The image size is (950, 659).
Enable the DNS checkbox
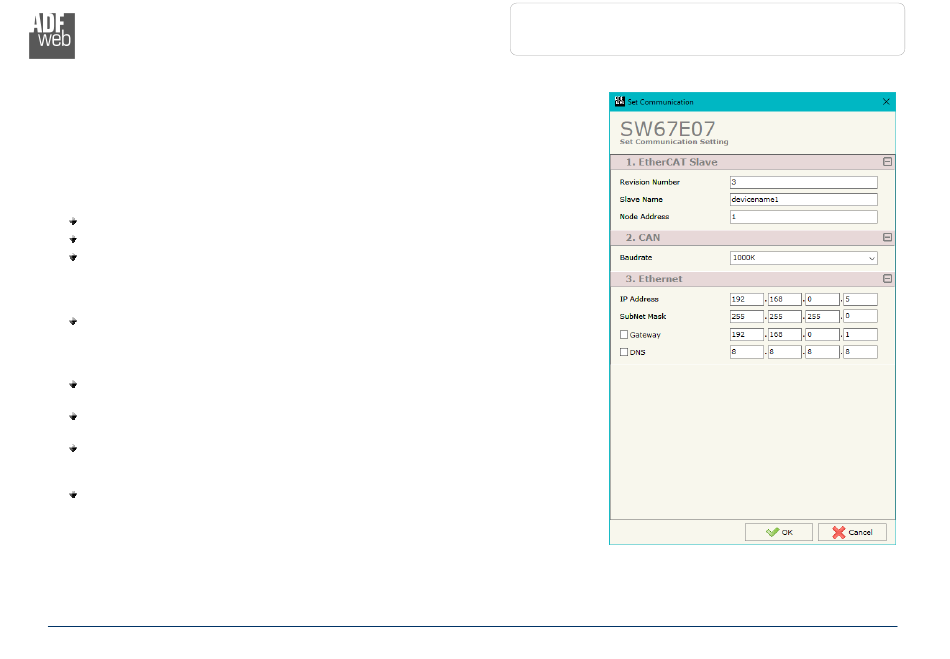624,352
